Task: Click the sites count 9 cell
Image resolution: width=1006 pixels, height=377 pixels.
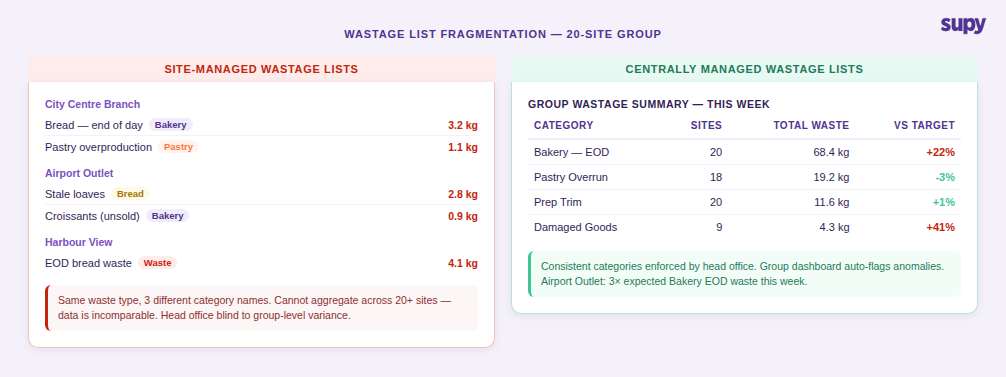Action: point(719,227)
